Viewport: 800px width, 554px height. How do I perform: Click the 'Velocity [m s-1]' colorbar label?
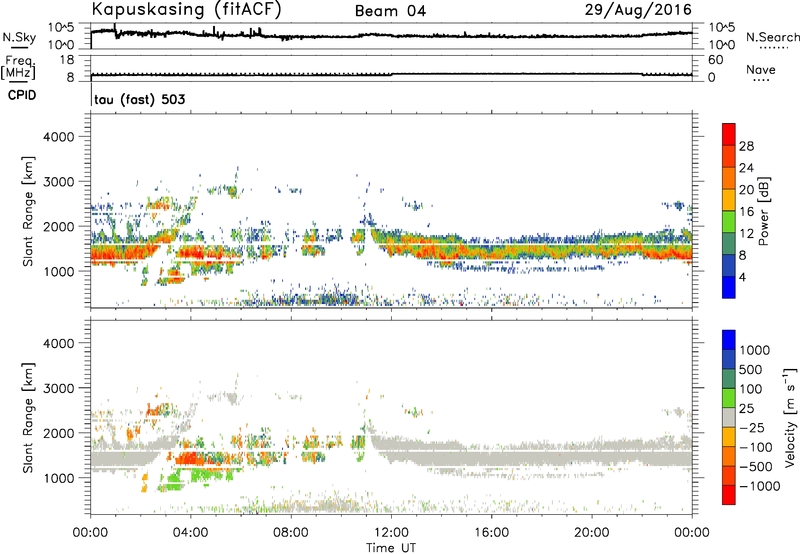pos(790,417)
